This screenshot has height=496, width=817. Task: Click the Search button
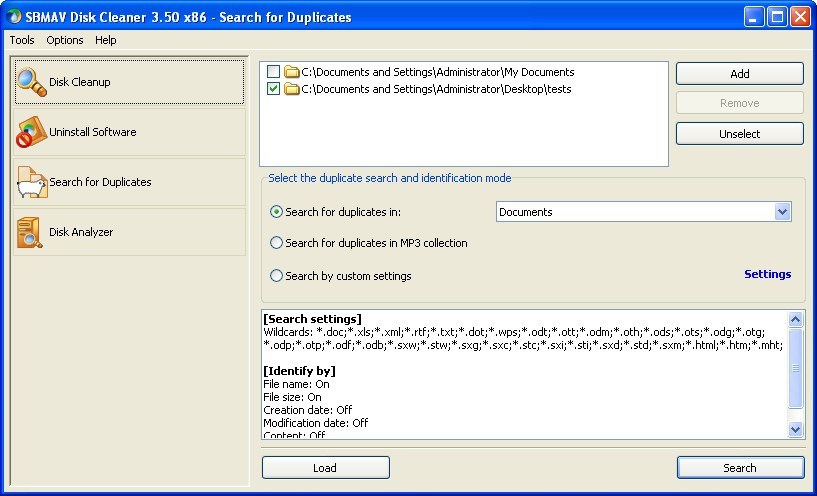739,468
